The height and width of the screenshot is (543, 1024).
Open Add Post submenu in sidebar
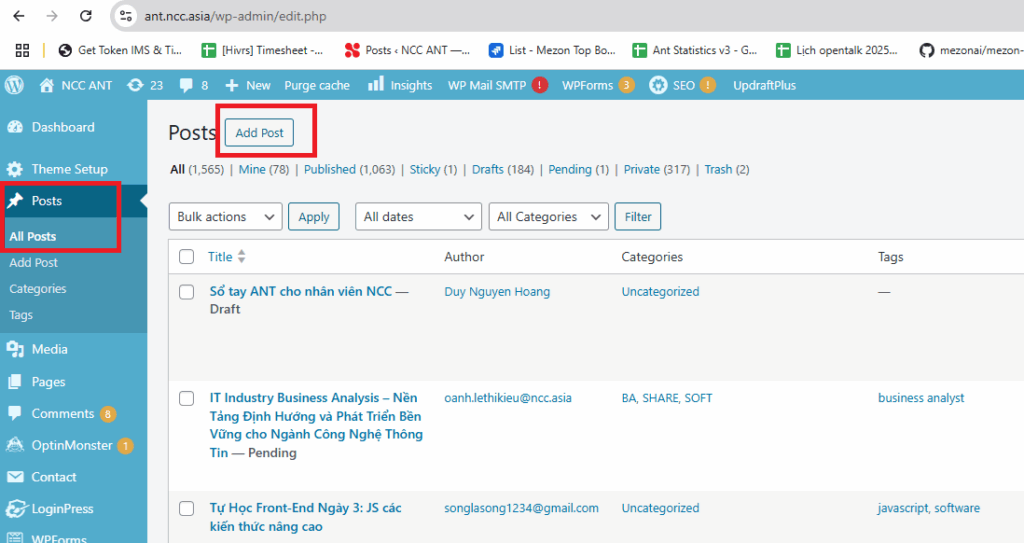pos(33,263)
